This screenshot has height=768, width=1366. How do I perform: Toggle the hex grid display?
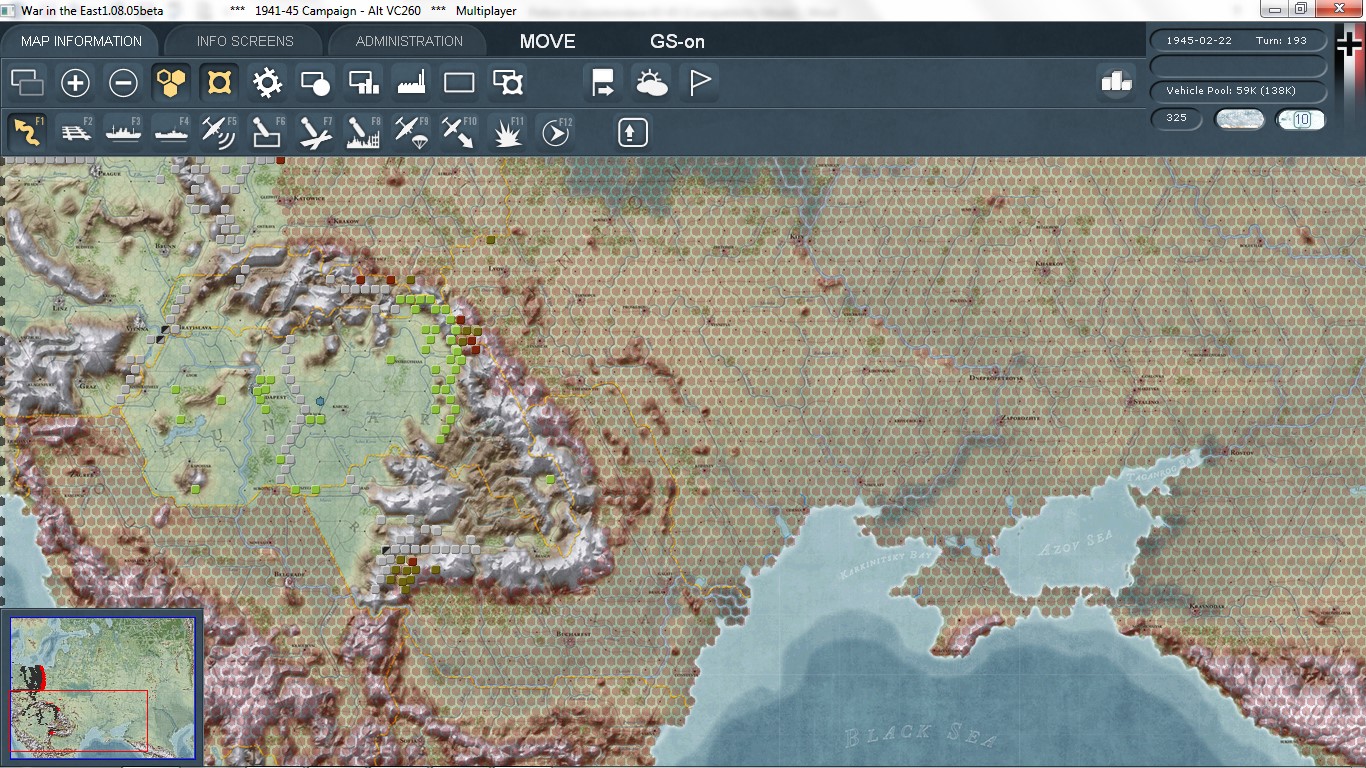(x=171, y=82)
